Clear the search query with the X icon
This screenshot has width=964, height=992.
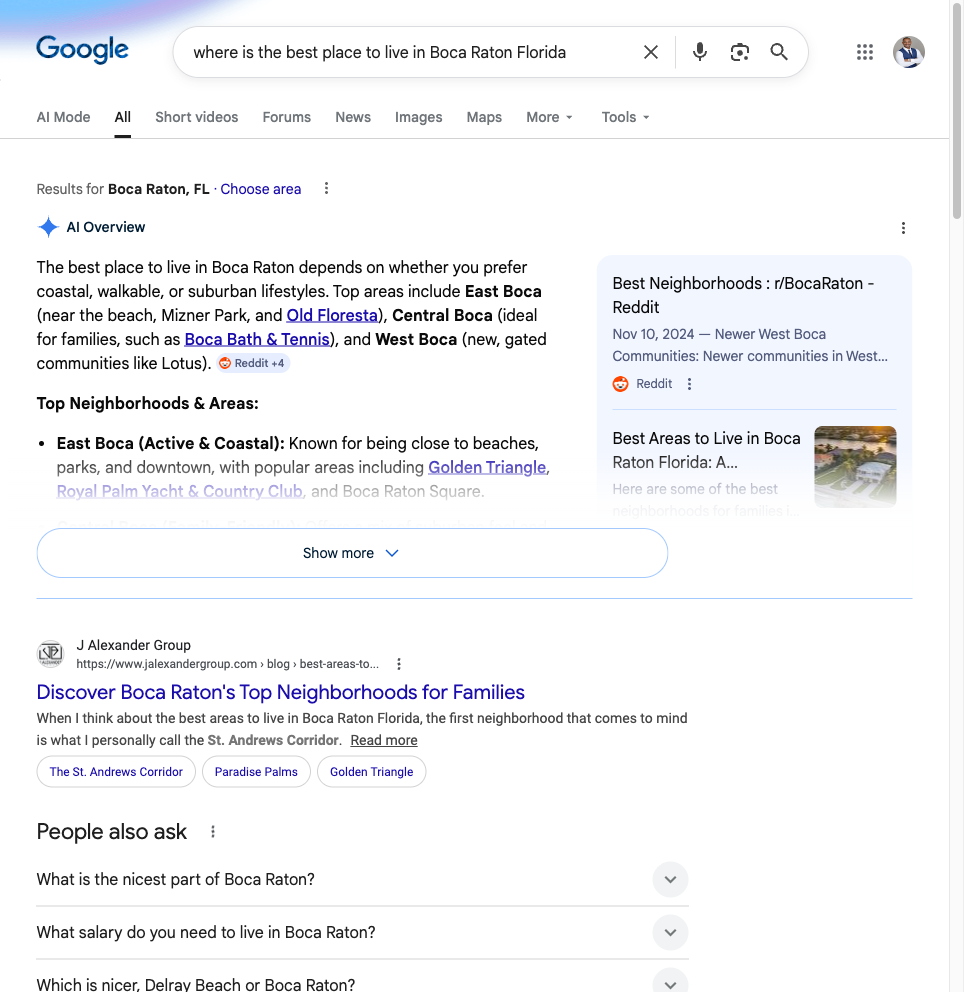(650, 51)
